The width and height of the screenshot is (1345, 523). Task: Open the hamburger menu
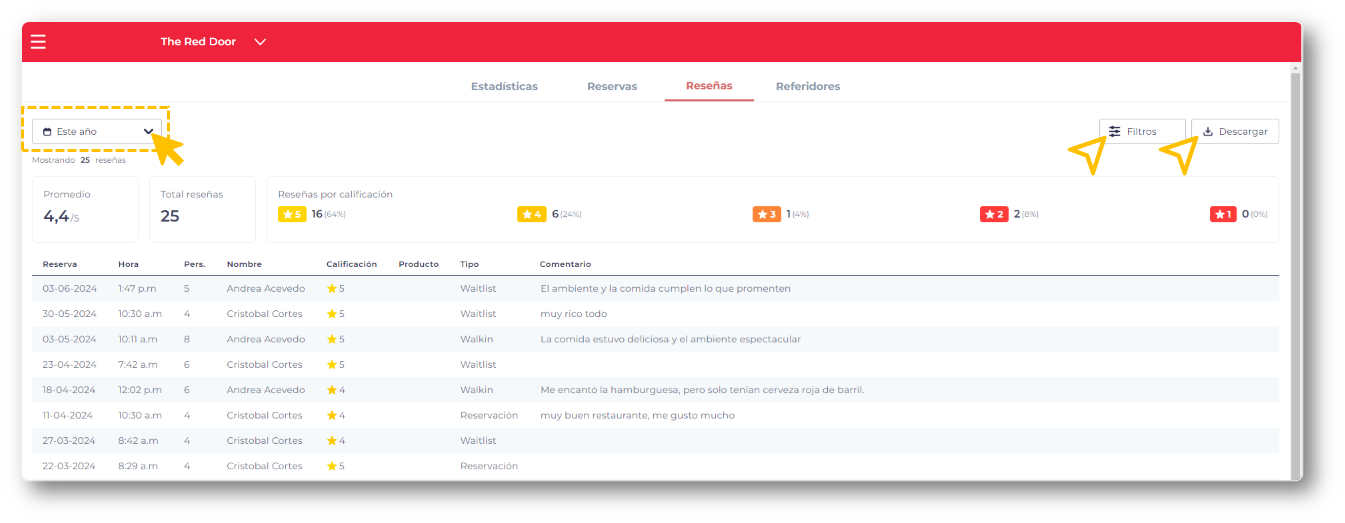click(x=38, y=42)
